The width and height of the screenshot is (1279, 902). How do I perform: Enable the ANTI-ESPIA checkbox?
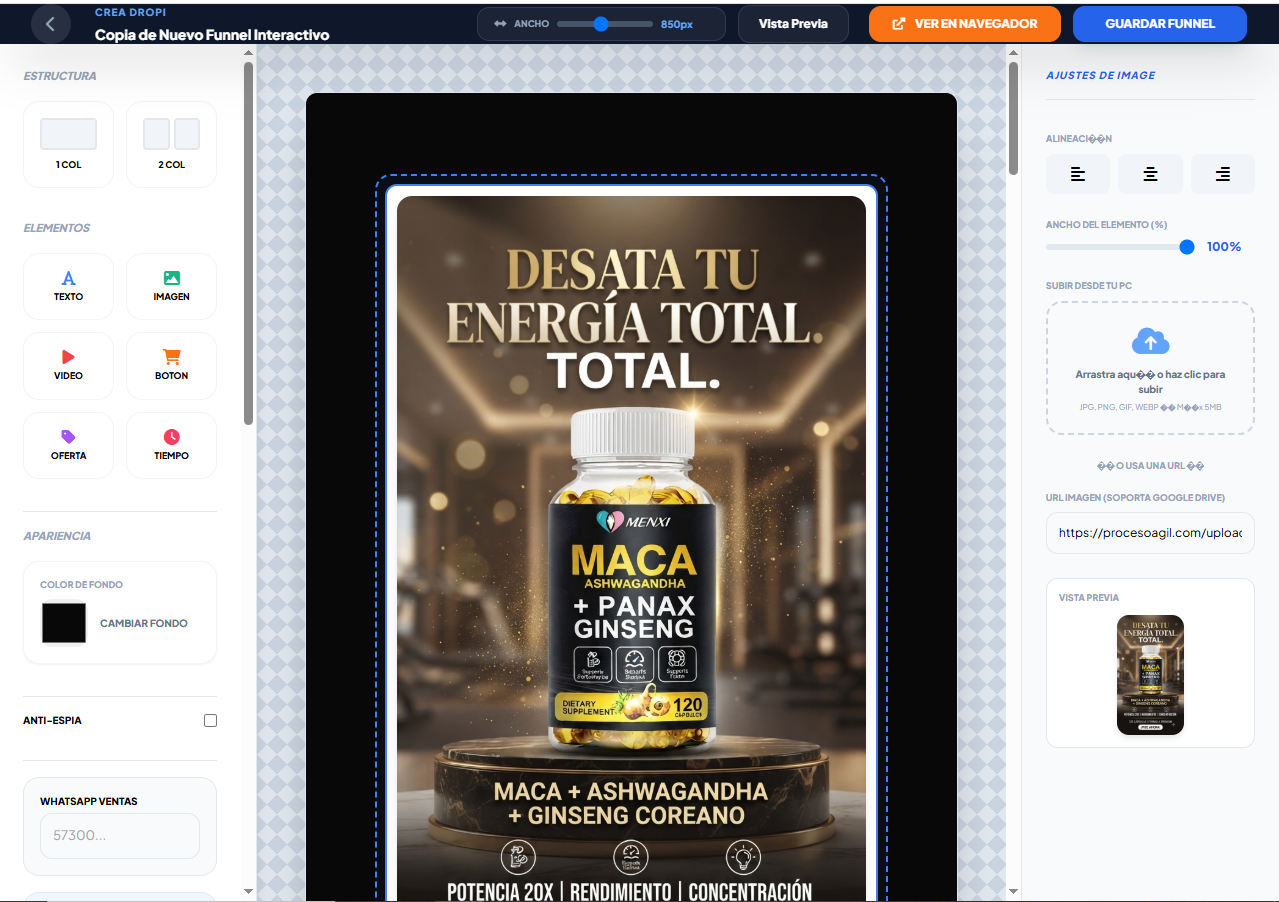point(210,720)
